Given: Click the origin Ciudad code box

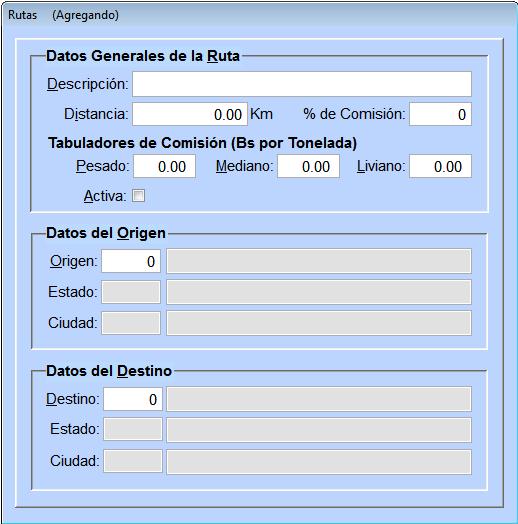Looking at the screenshot, I should (131, 323).
